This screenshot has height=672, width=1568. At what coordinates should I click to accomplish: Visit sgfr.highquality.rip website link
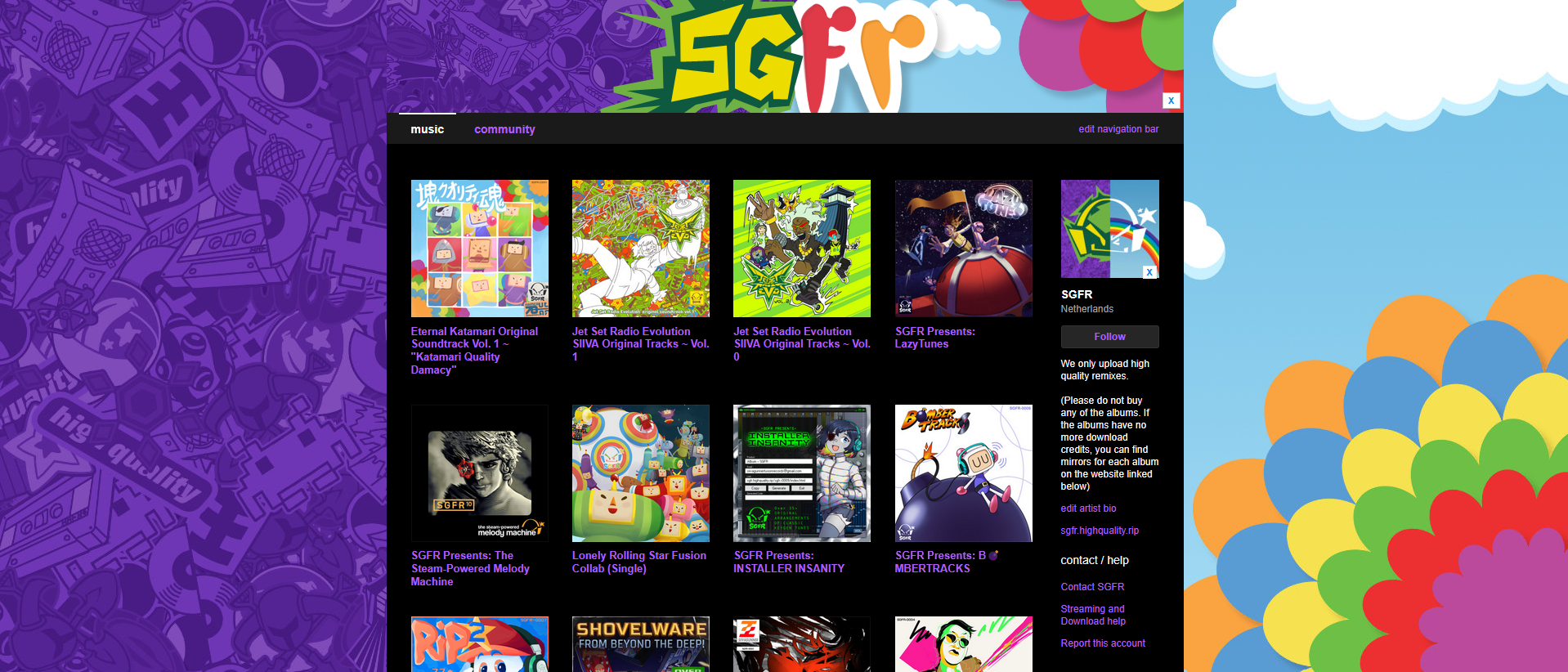(x=1100, y=531)
